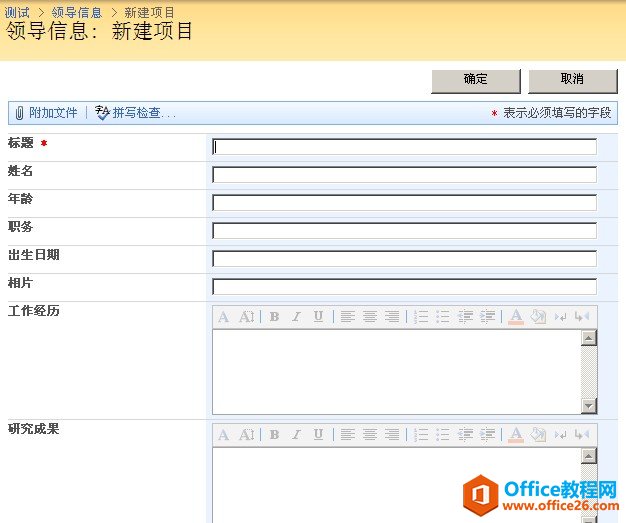
Task: Insert bulleted list in 工作经历 toolbar
Action: [443, 317]
